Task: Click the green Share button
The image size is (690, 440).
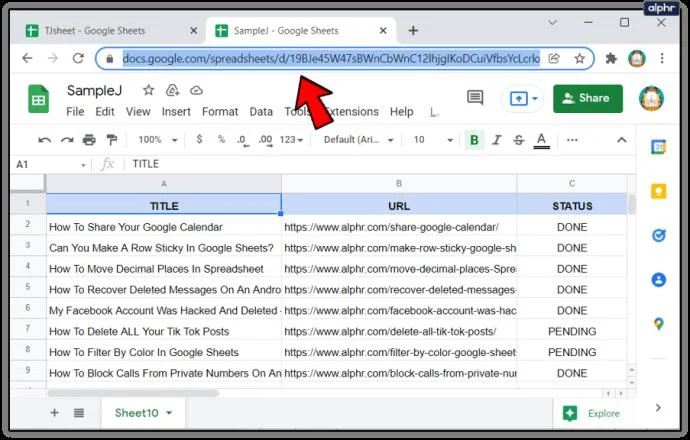Action: tap(588, 98)
